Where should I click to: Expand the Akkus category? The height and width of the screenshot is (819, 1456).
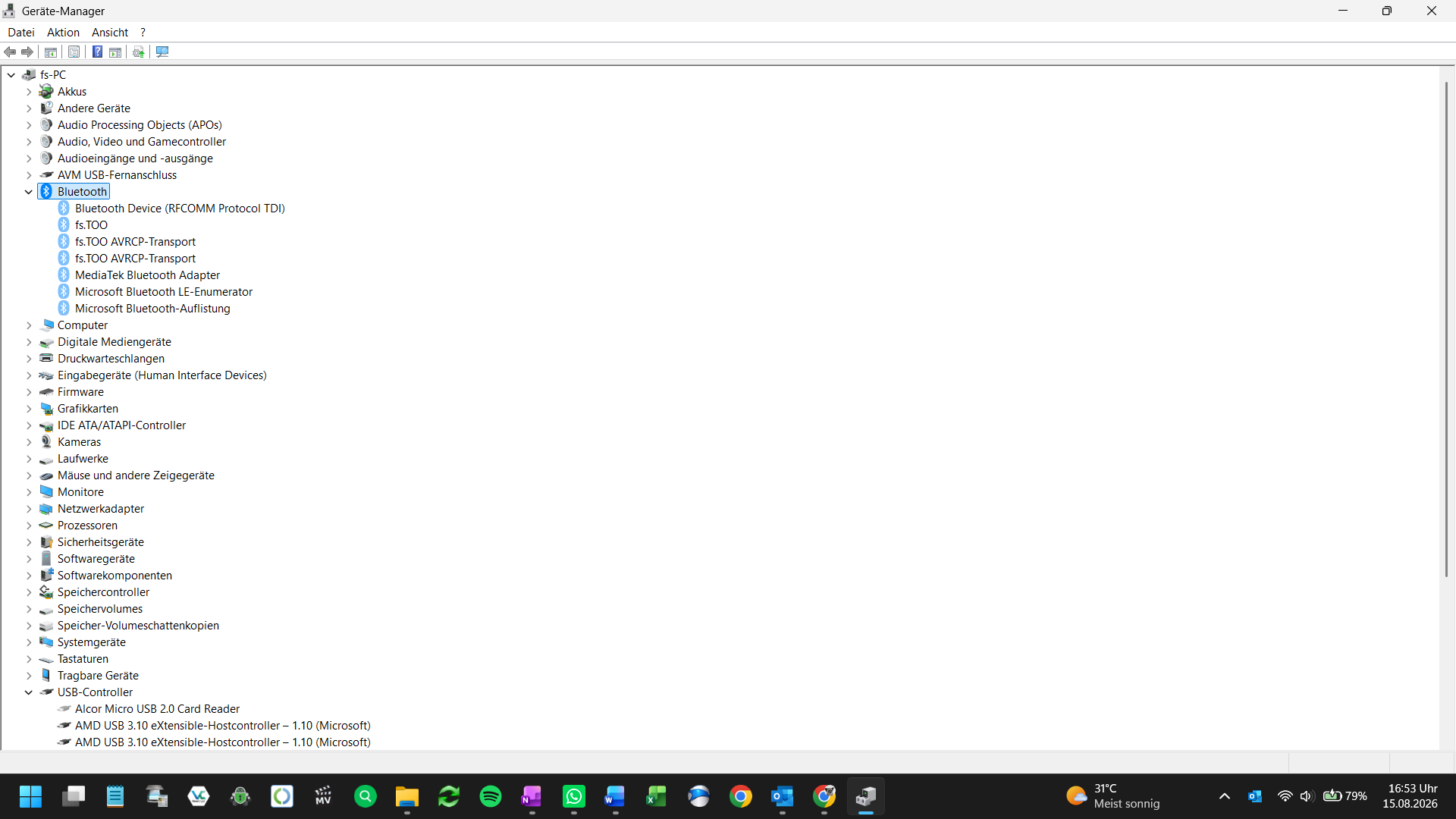pyautogui.click(x=29, y=91)
